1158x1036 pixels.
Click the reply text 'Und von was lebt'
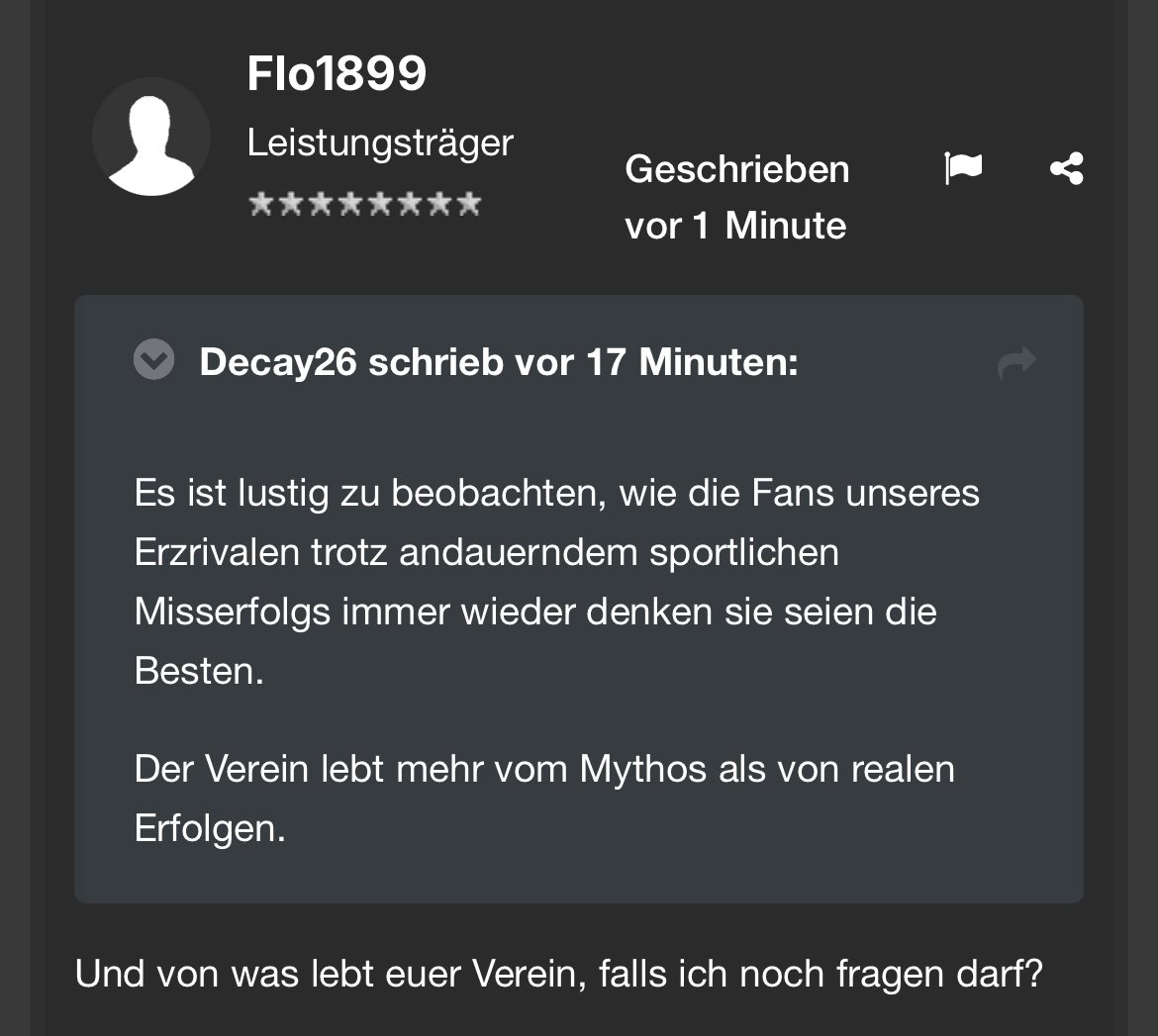pyautogui.click(x=558, y=974)
